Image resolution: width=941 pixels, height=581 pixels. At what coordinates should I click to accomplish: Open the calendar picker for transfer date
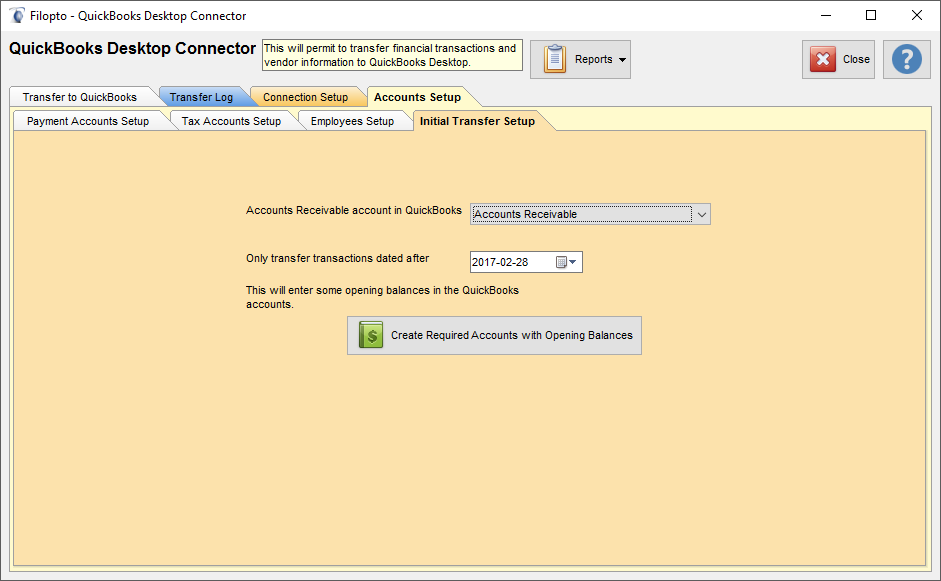tap(566, 262)
